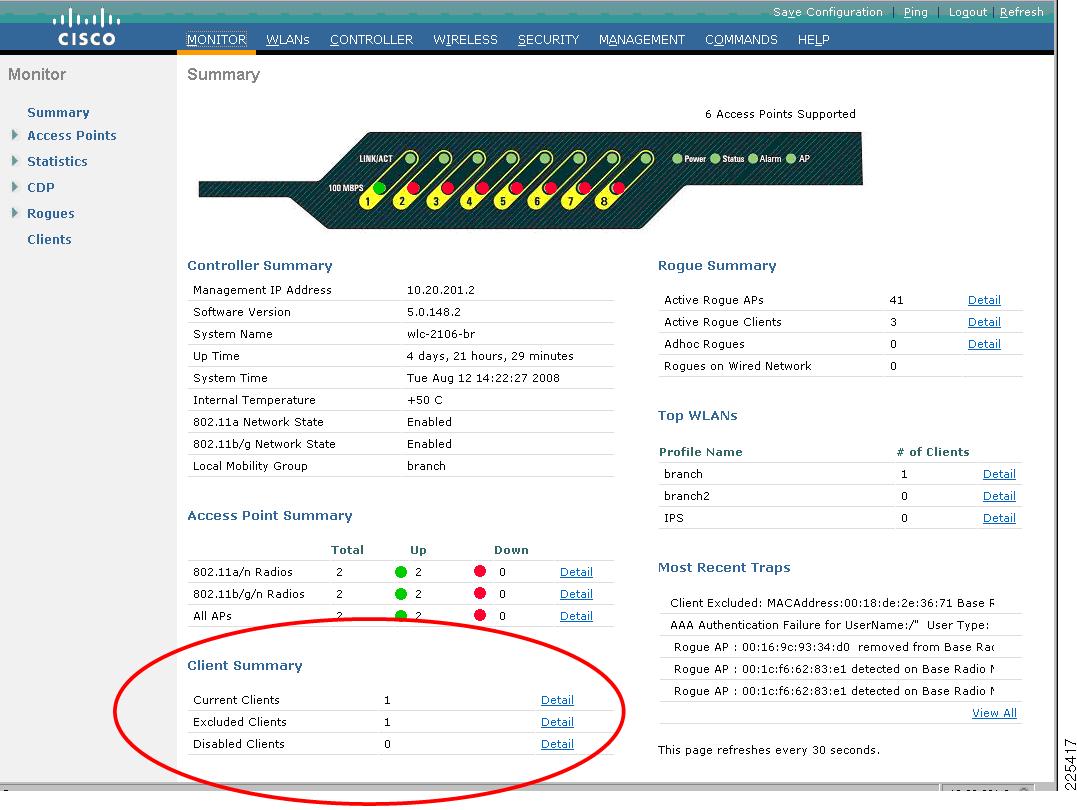View Detail for Active Rogue APs
This screenshot has width=1077, height=810.
pyautogui.click(x=984, y=300)
